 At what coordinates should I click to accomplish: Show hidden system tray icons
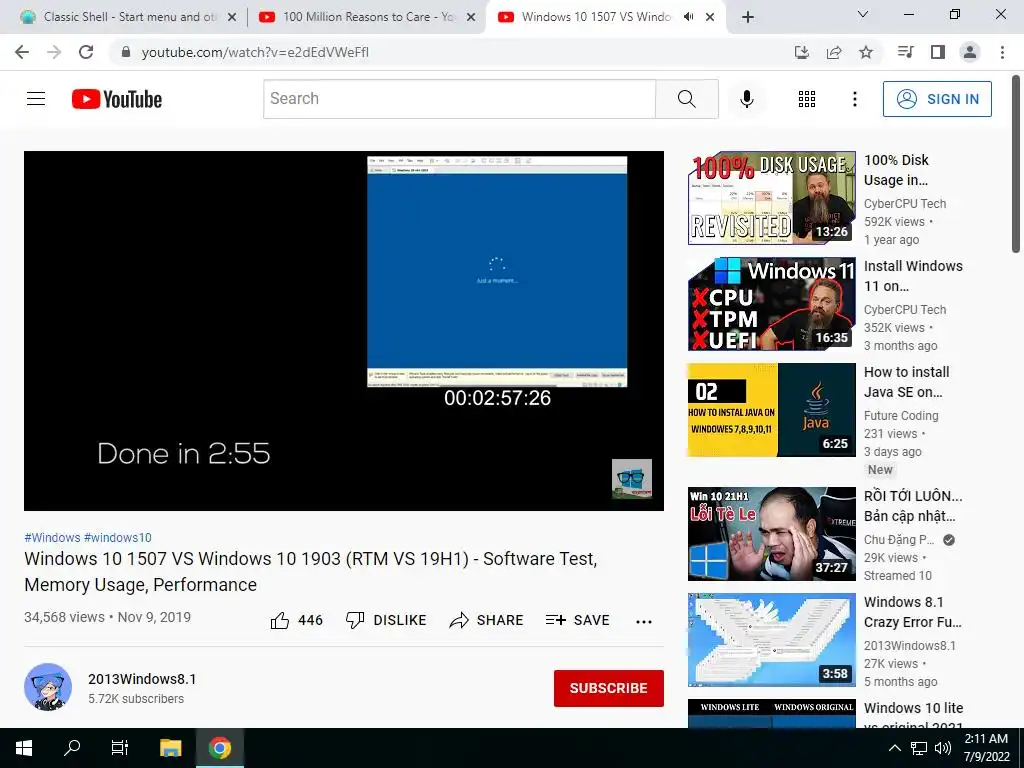pyautogui.click(x=895, y=748)
